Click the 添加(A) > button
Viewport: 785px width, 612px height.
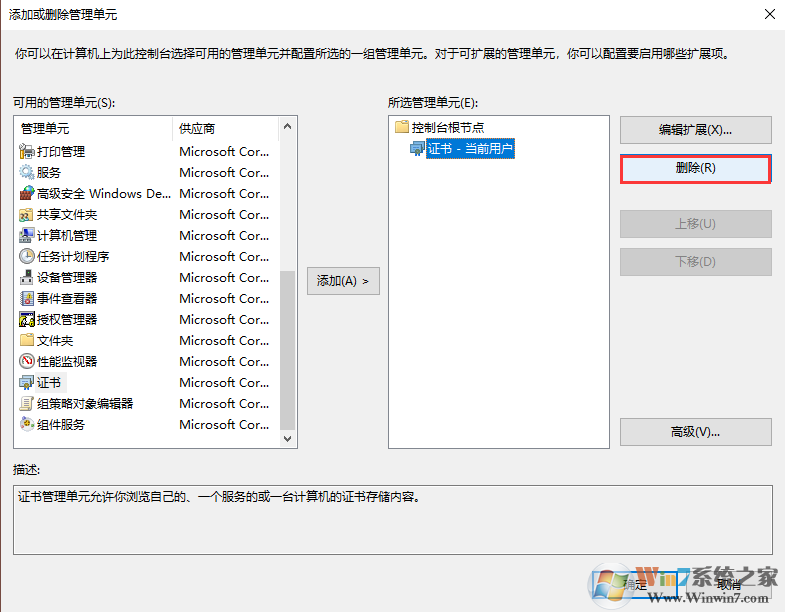[x=343, y=281]
